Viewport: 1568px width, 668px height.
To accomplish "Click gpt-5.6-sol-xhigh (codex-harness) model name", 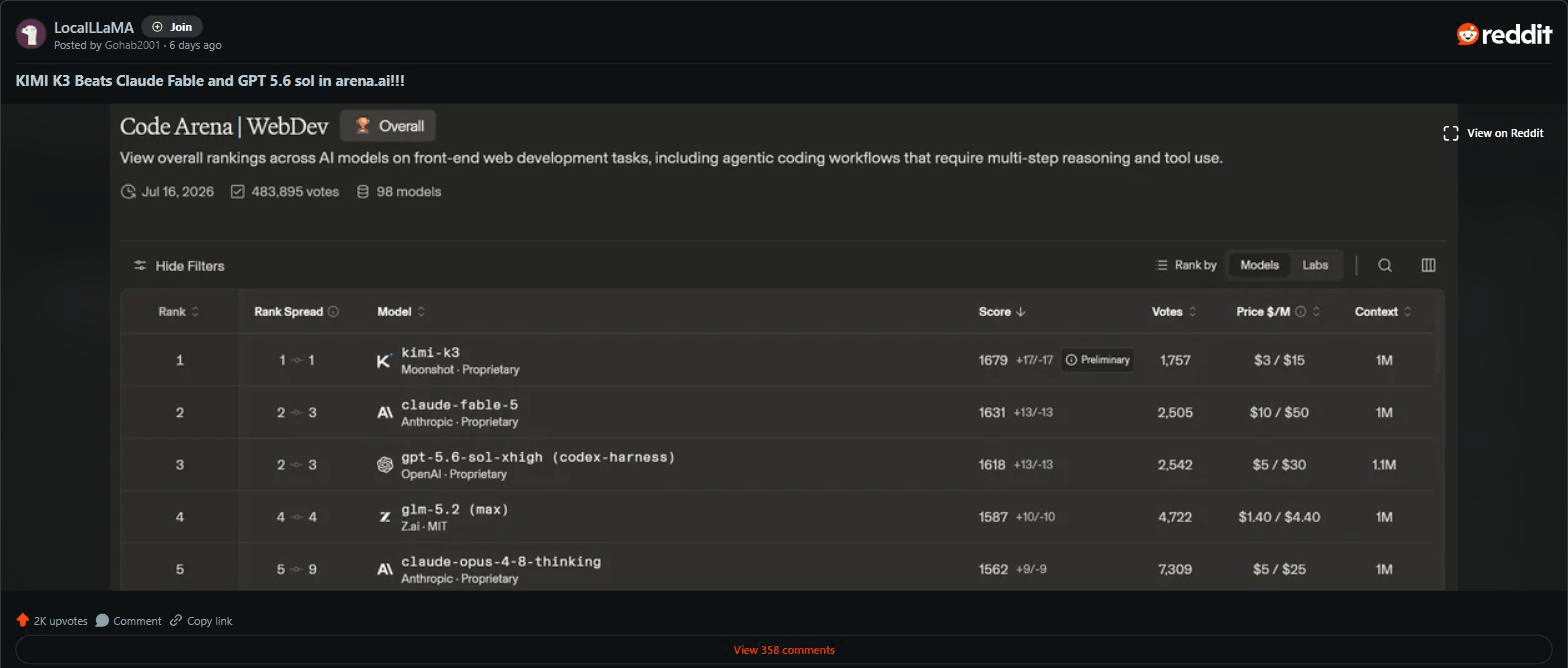I will coord(538,457).
